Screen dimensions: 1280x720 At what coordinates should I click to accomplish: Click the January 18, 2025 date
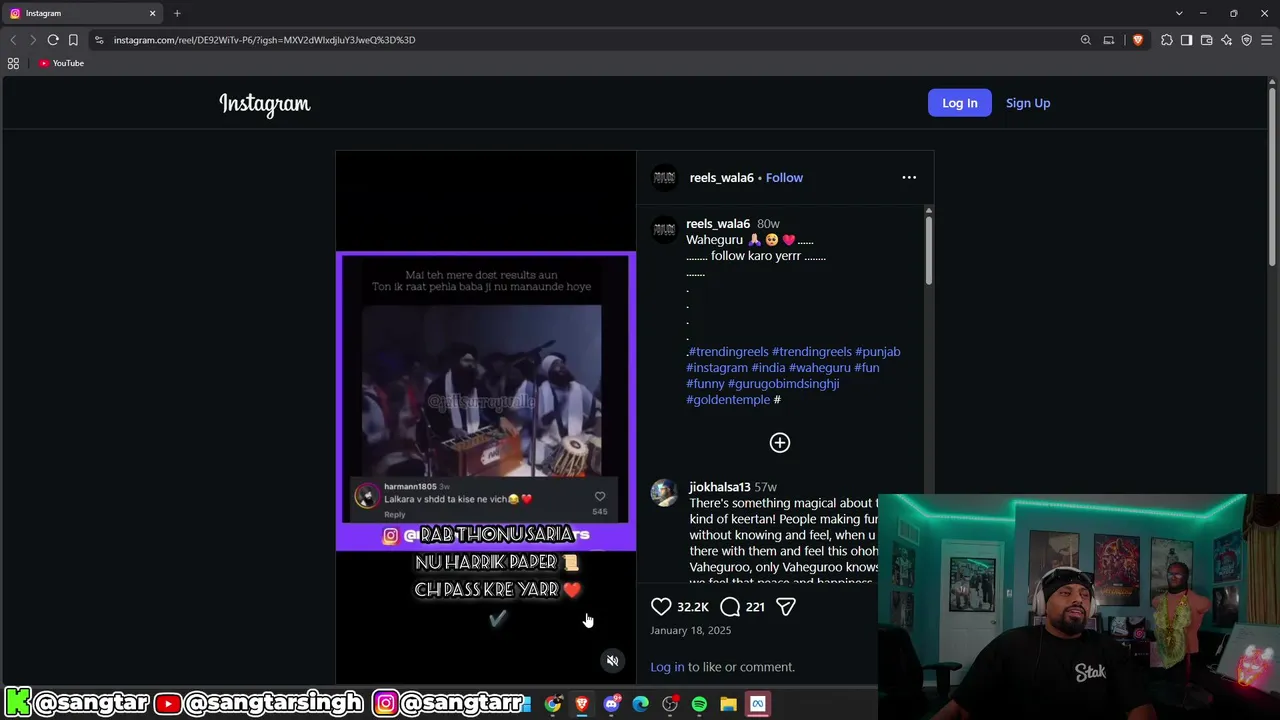click(691, 631)
